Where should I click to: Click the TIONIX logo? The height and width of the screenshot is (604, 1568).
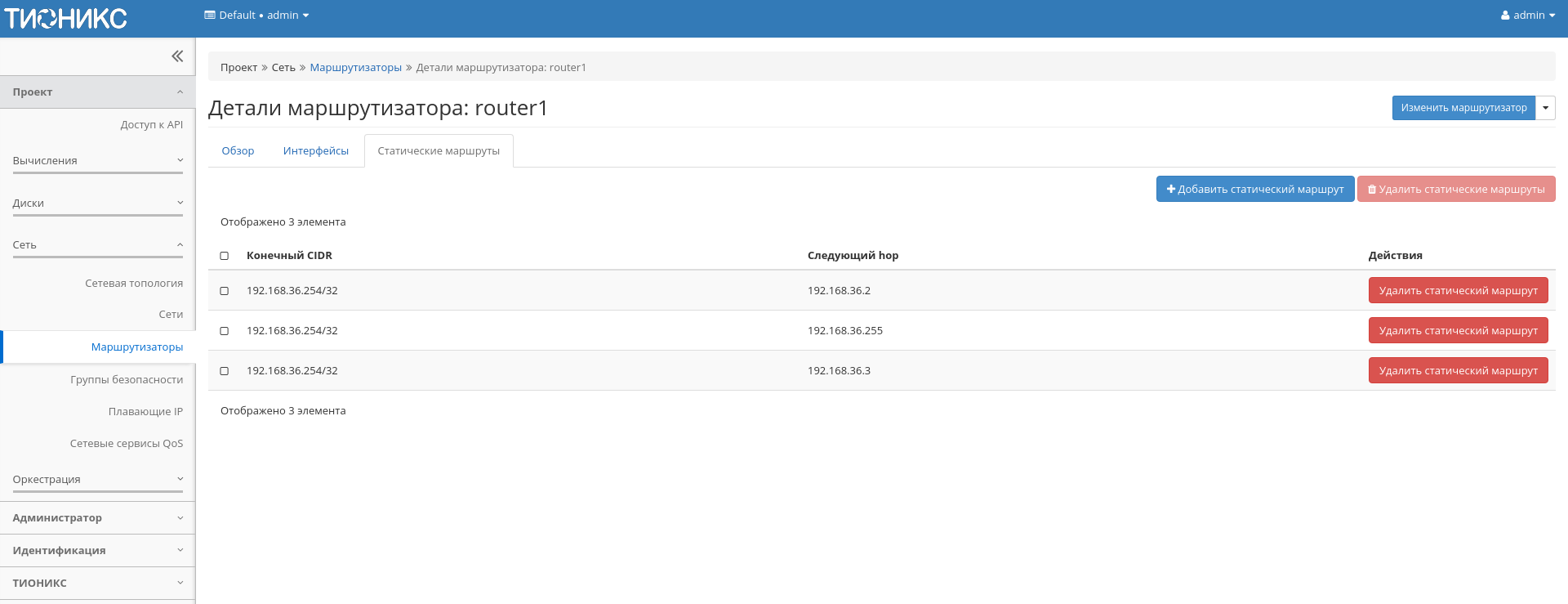[66, 18]
